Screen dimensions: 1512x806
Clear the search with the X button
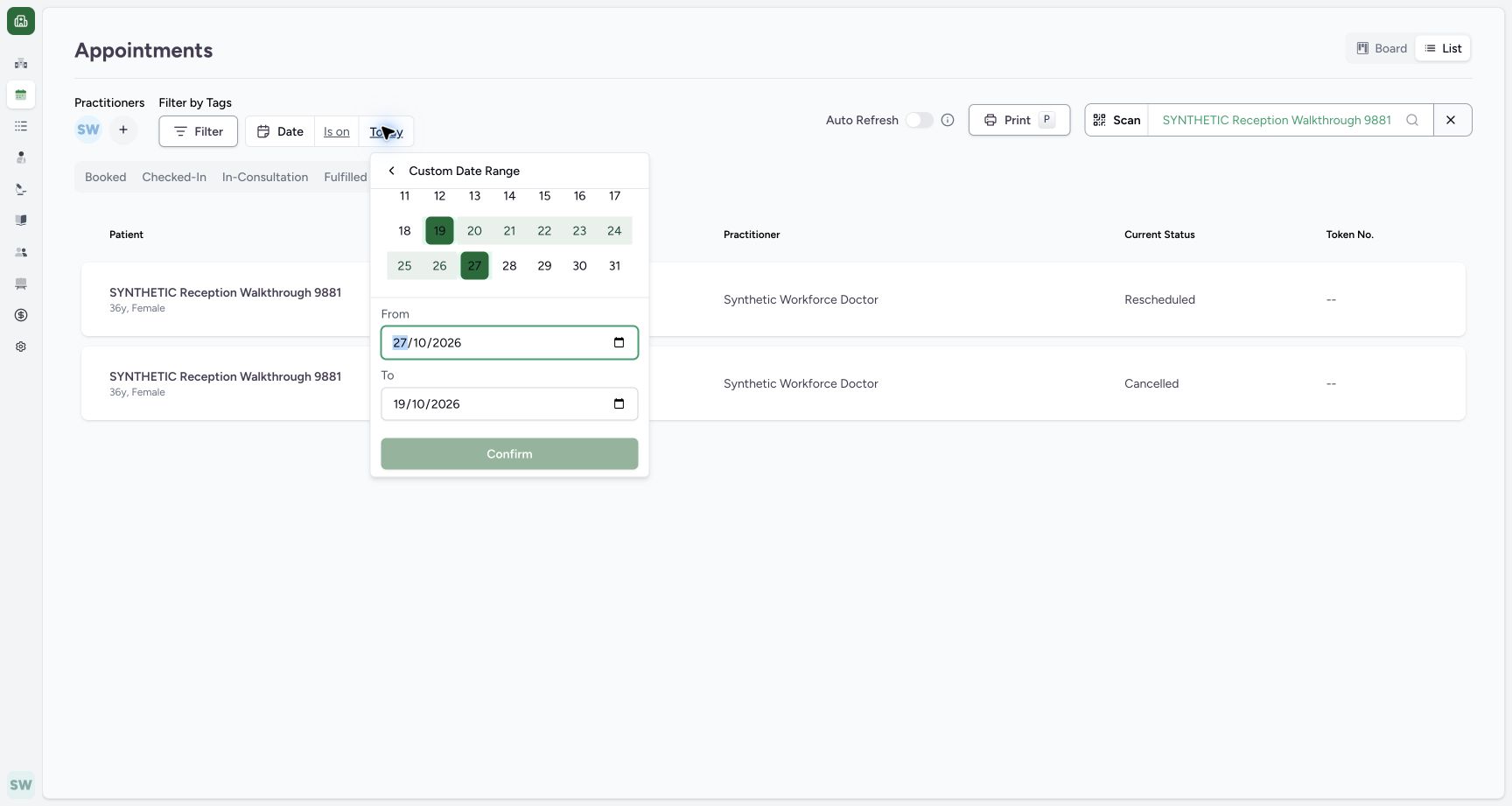click(x=1451, y=120)
